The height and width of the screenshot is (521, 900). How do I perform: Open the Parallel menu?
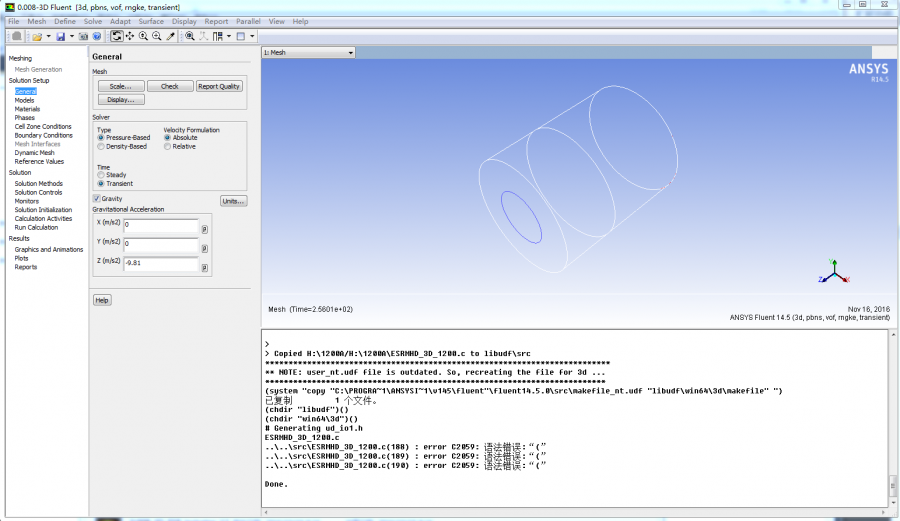point(249,21)
